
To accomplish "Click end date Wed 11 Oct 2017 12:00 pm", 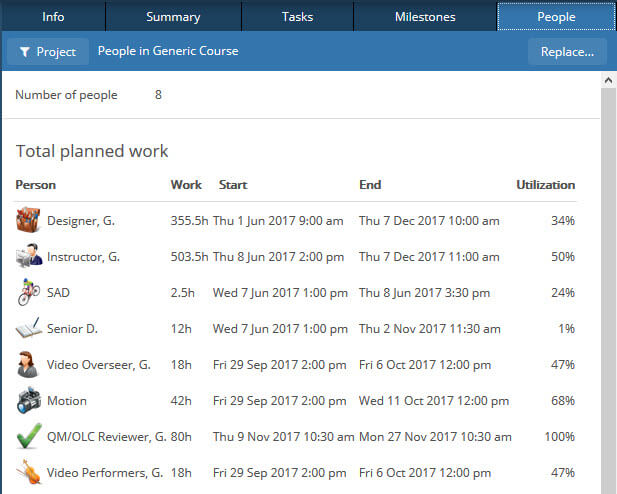I will pyautogui.click(x=434, y=401).
